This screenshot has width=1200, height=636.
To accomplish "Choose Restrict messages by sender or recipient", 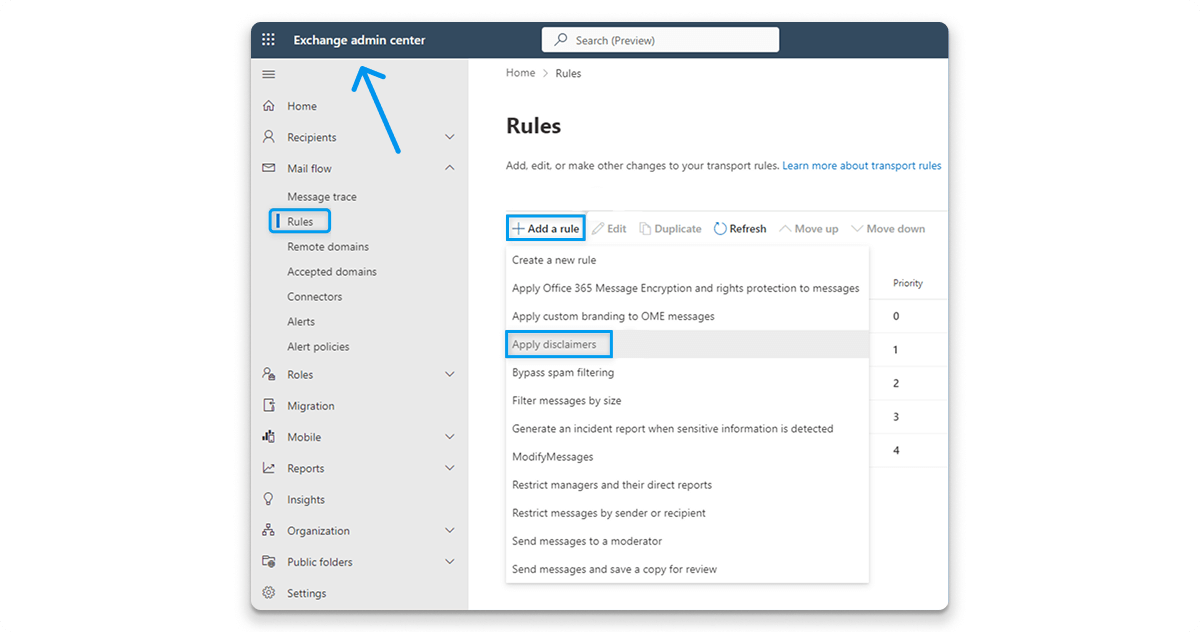I will (687, 513).
